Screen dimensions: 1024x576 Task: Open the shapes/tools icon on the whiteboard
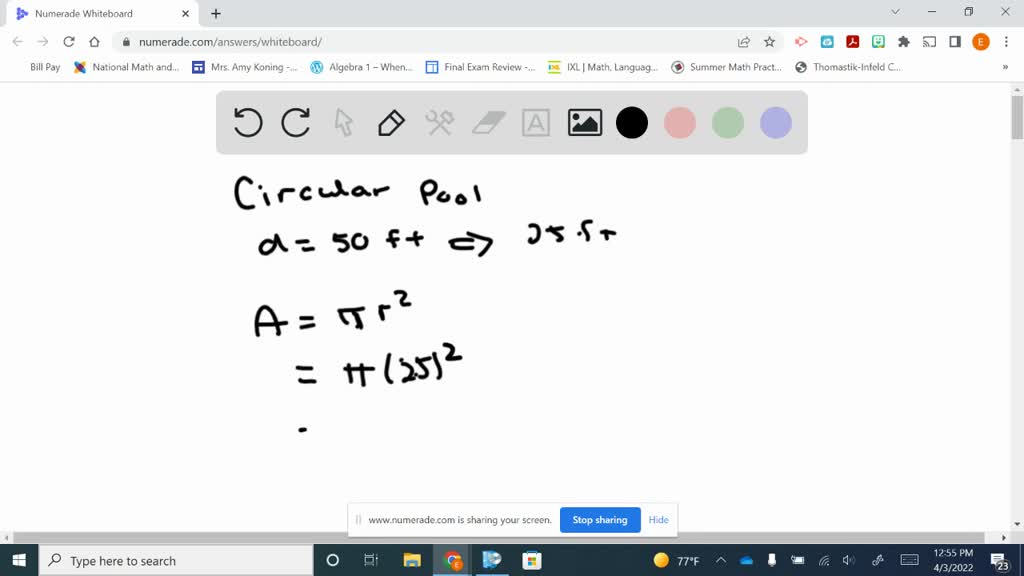click(440, 122)
